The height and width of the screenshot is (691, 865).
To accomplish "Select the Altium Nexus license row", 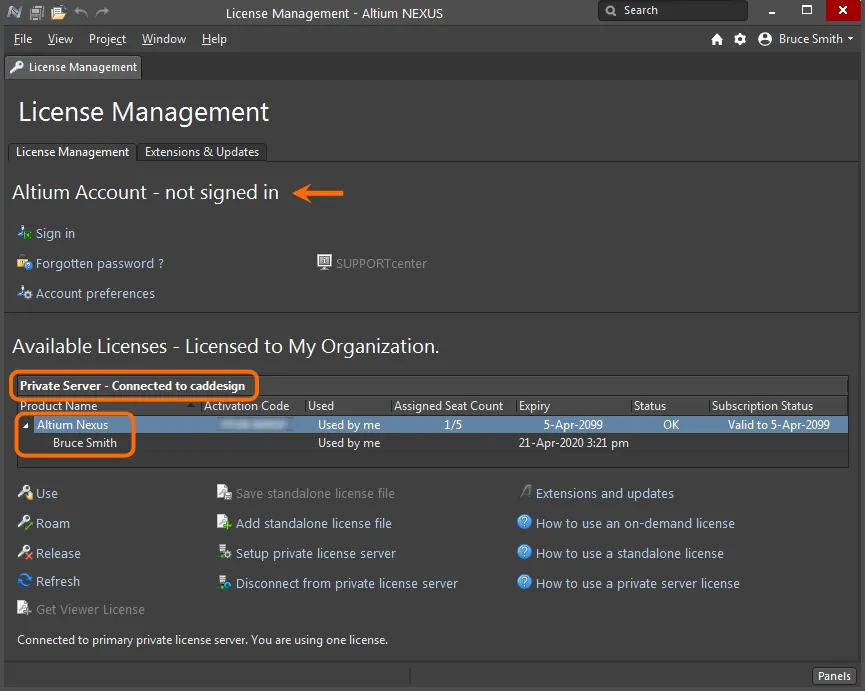I will point(433,425).
